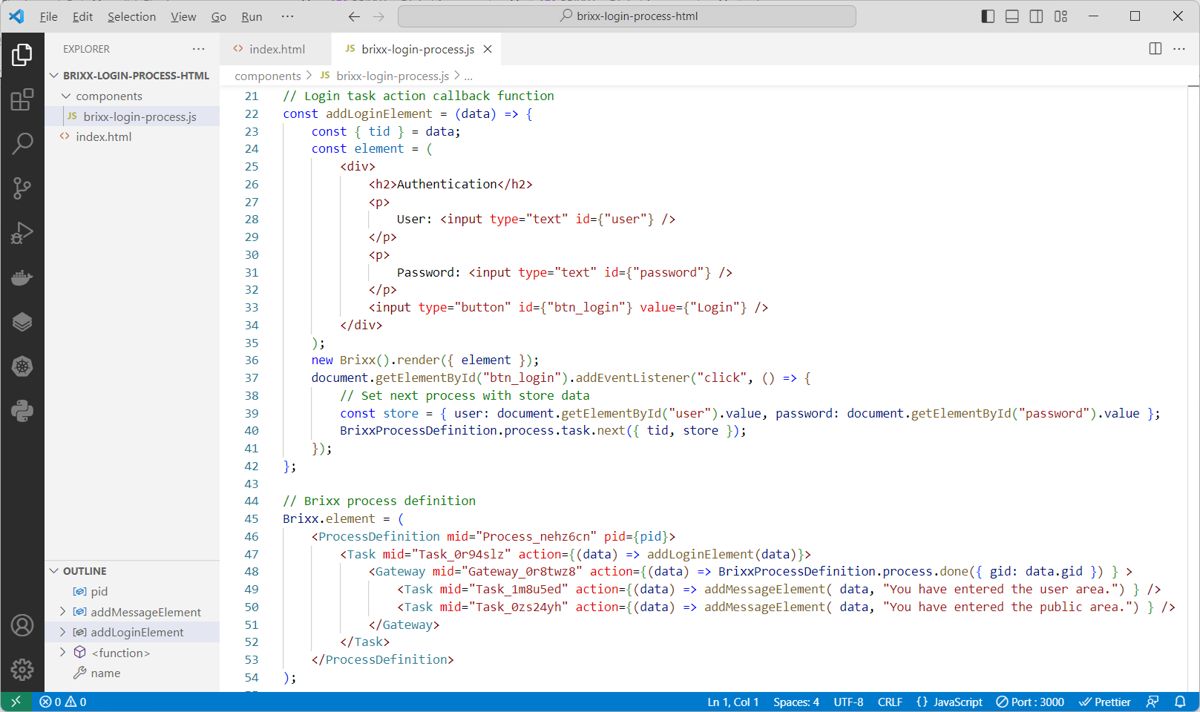This screenshot has width=1200, height=712.
Task: Open the Explorer view icon
Action: pos(22,55)
